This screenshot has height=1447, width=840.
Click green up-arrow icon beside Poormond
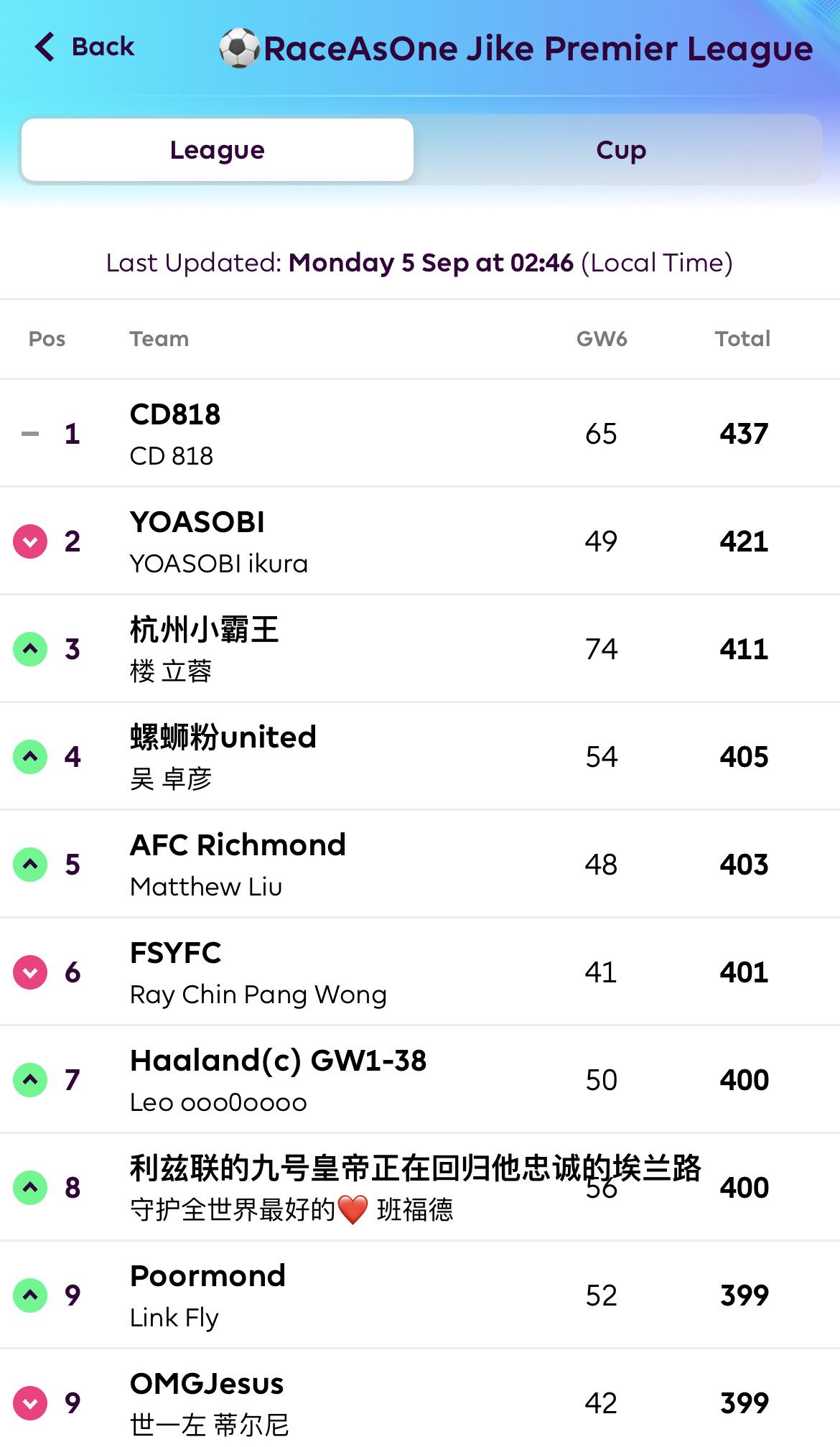[30, 1295]
